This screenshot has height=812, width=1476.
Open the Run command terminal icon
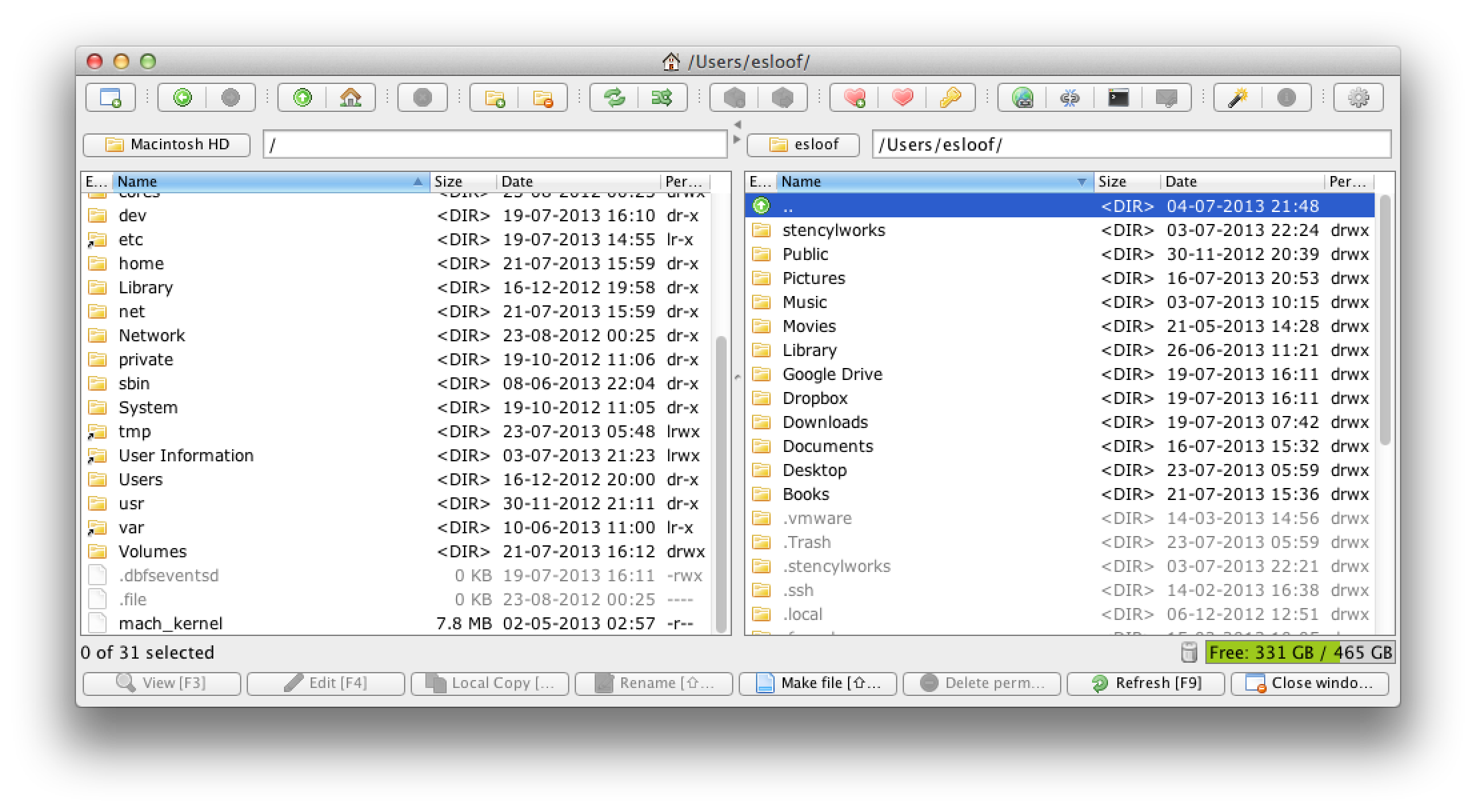(1119, 98)
